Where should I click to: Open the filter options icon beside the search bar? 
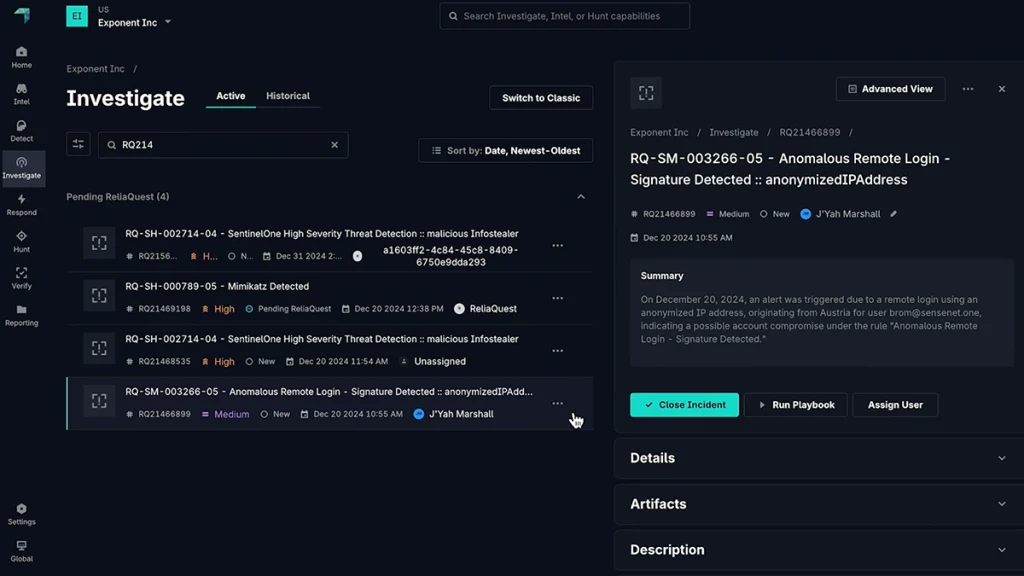(x=78, y=144)
